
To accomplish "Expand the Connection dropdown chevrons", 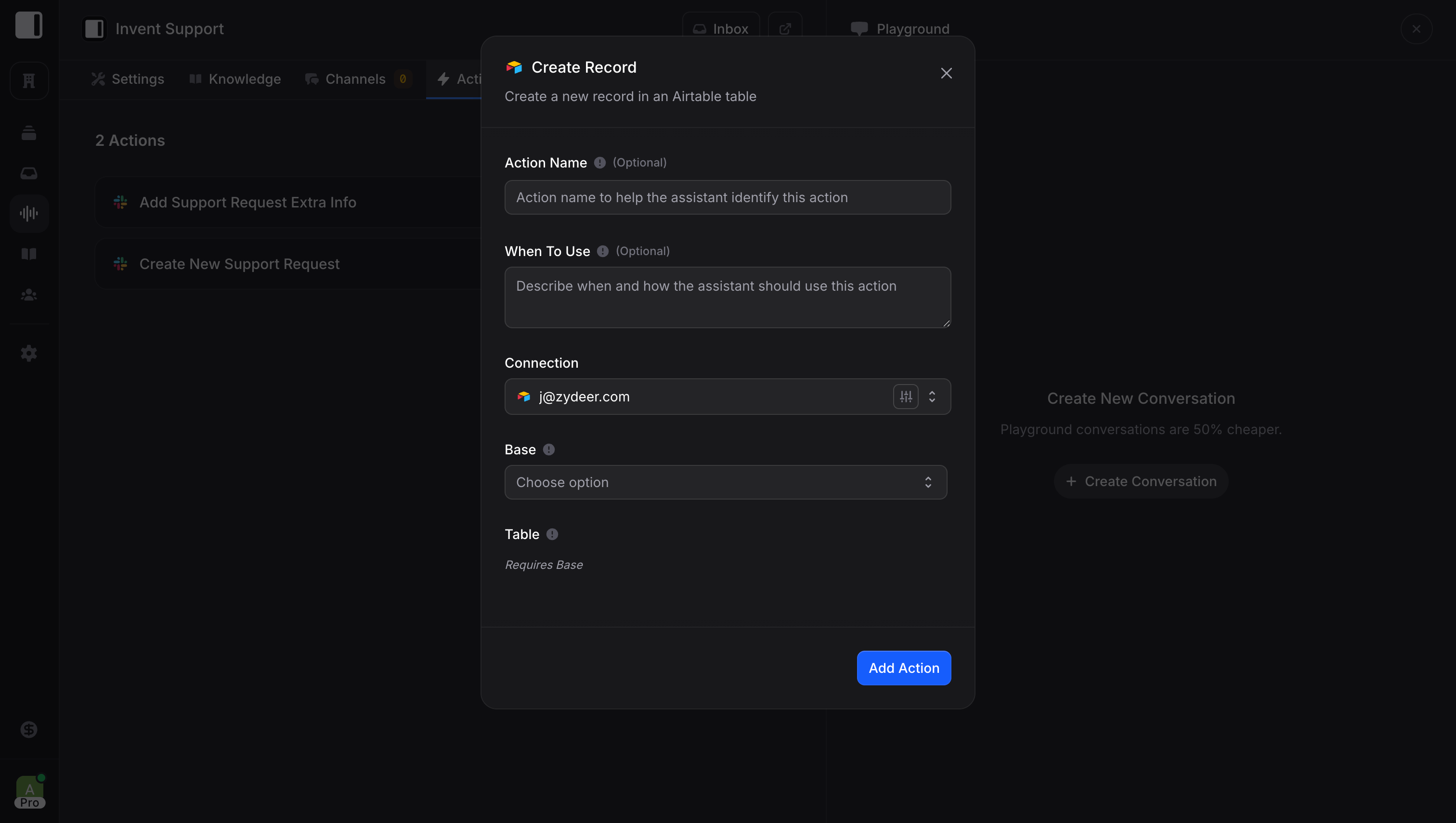I will tap(932, 396).
